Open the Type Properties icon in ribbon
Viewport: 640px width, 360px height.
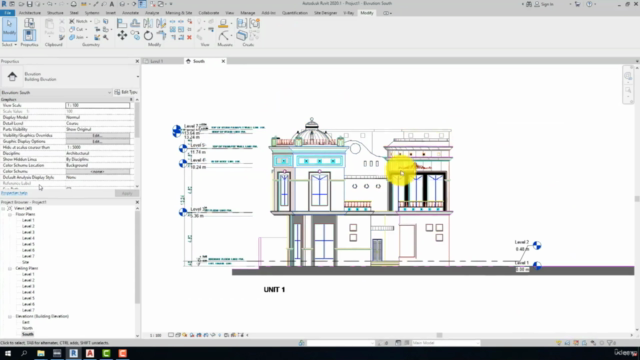point(29,23)
